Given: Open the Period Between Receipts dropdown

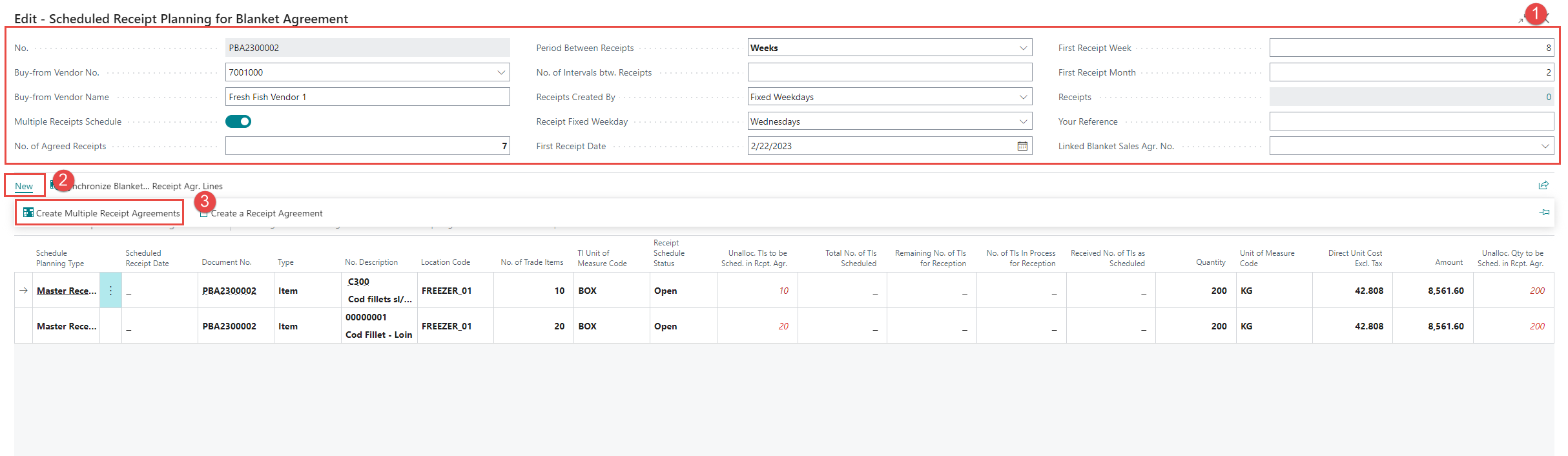Looking at the screenshot, I should [x=1023, y=48].
